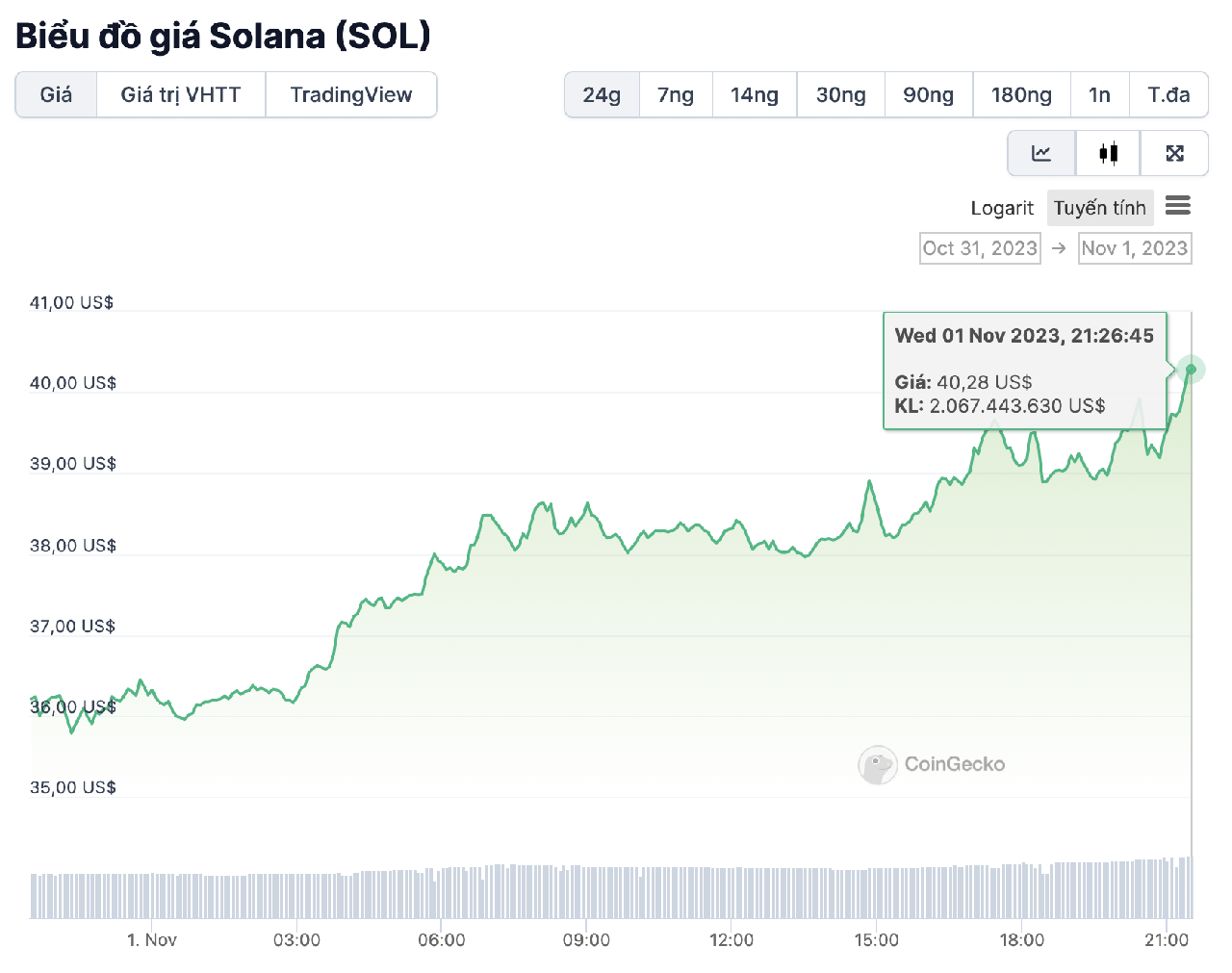Viewport: 1232px width, 973px height.
Task: Click the 35,00 US$ axis label
Action: (x=72, y=787)
